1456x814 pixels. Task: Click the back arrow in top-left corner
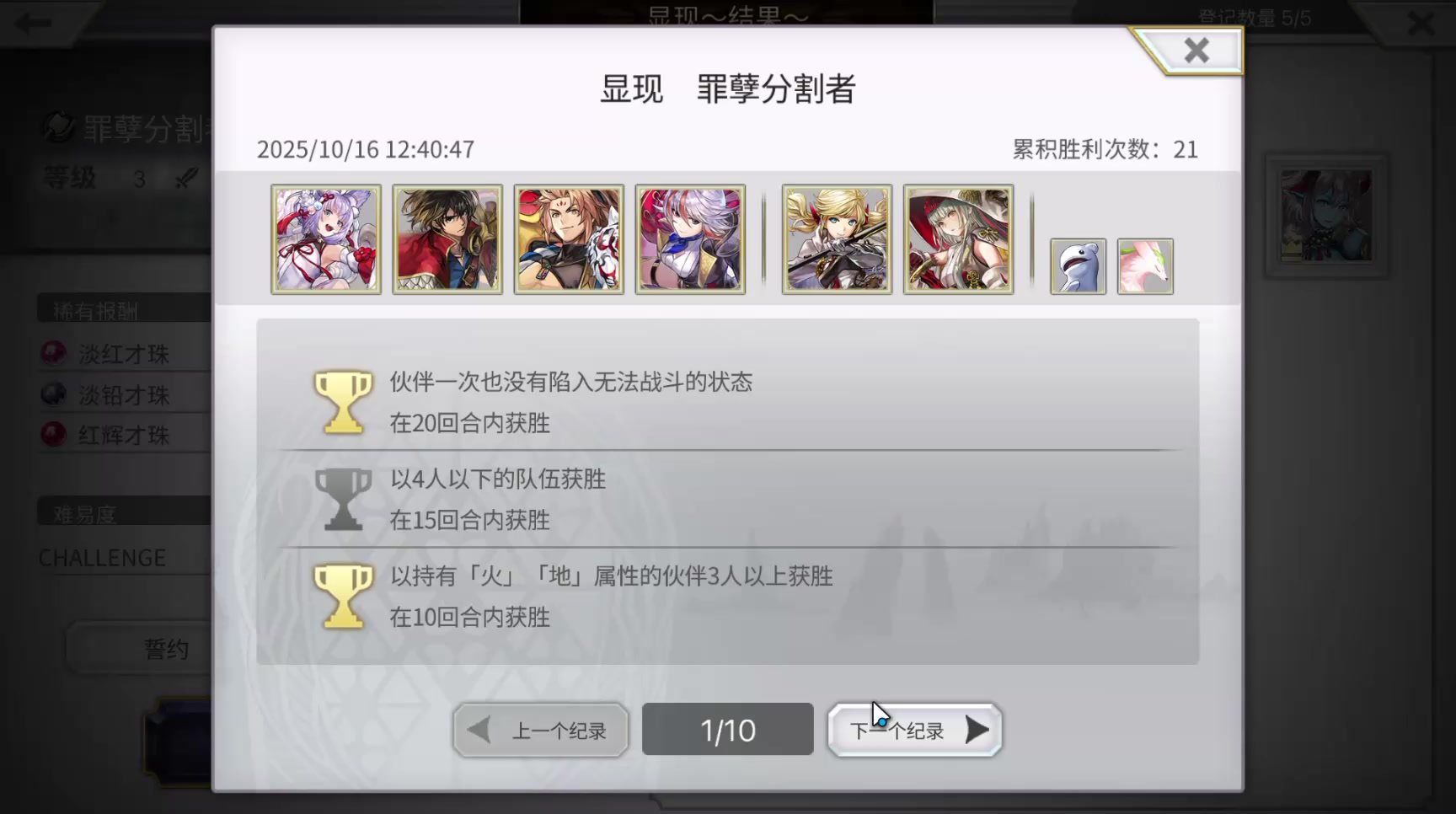[34, 23]
